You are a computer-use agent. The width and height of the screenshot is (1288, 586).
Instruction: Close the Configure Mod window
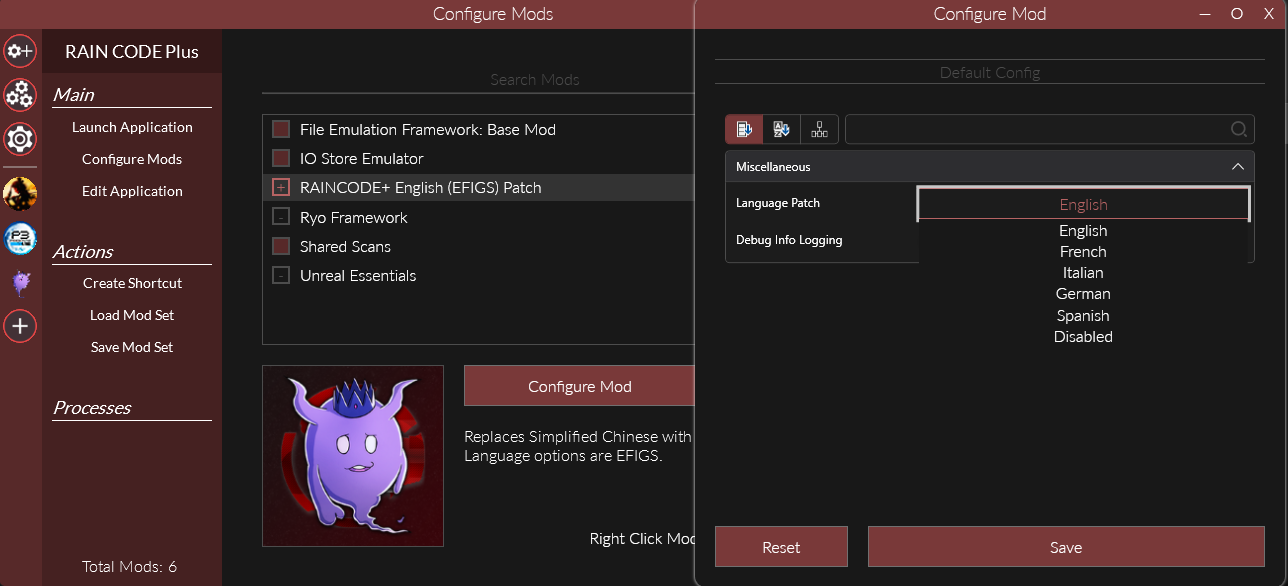click(1269, 14)
